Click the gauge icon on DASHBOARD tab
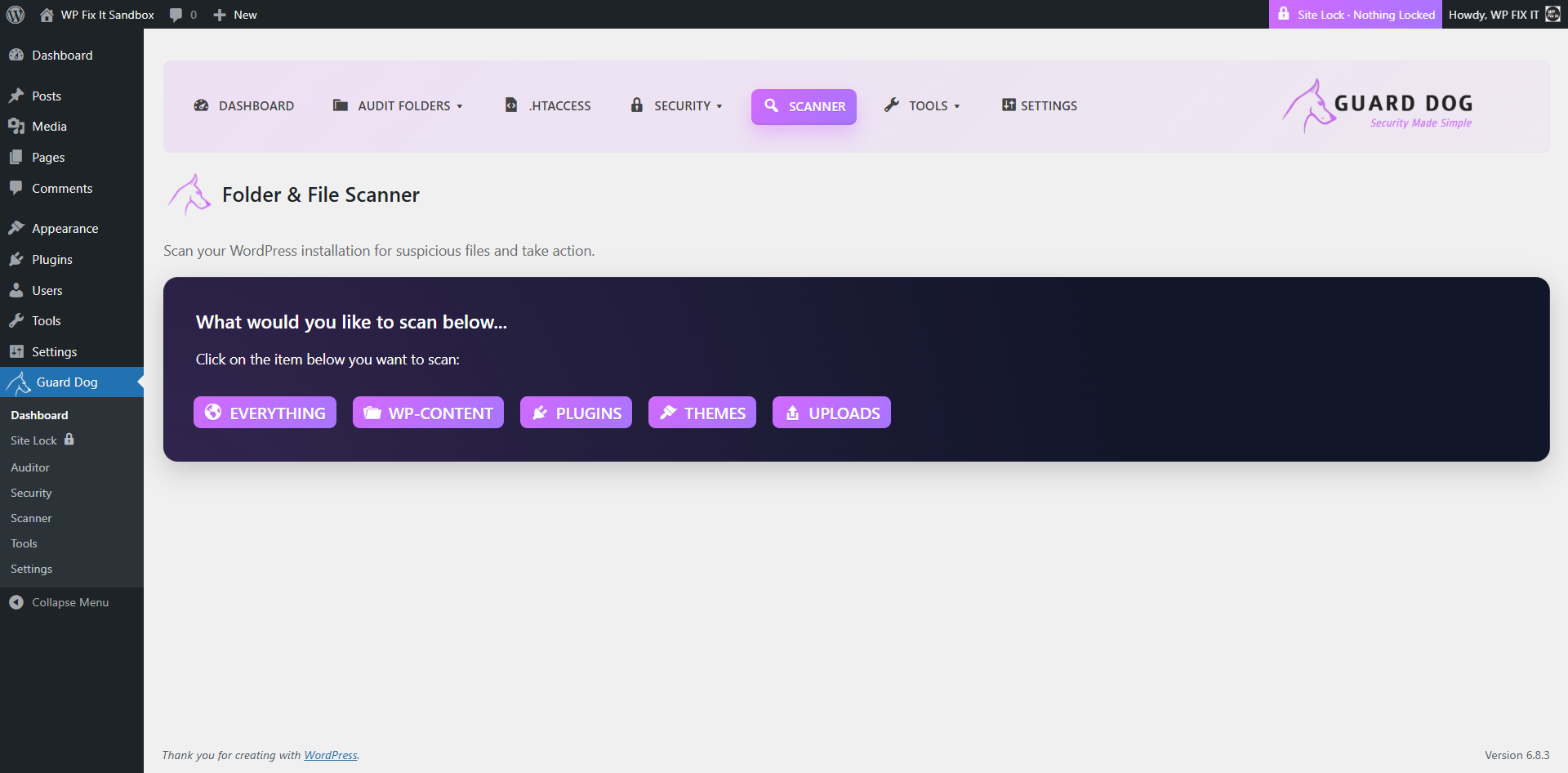1568x773 pixels. (201, 105)
